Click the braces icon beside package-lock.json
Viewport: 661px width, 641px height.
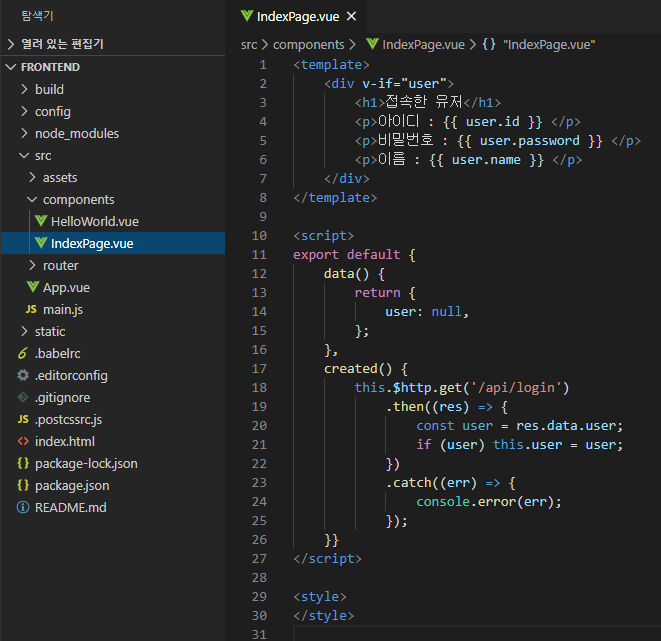click(x=23, y=463)
